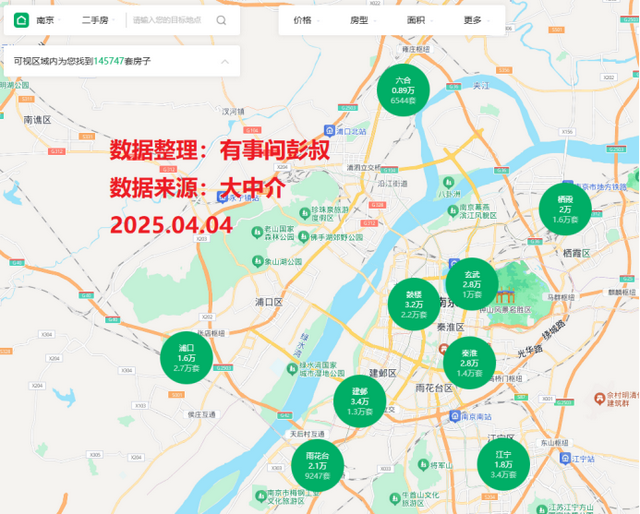Click the 天后村互通 interchange label
This screenshot has height=514, width=640.
[307, 434]
